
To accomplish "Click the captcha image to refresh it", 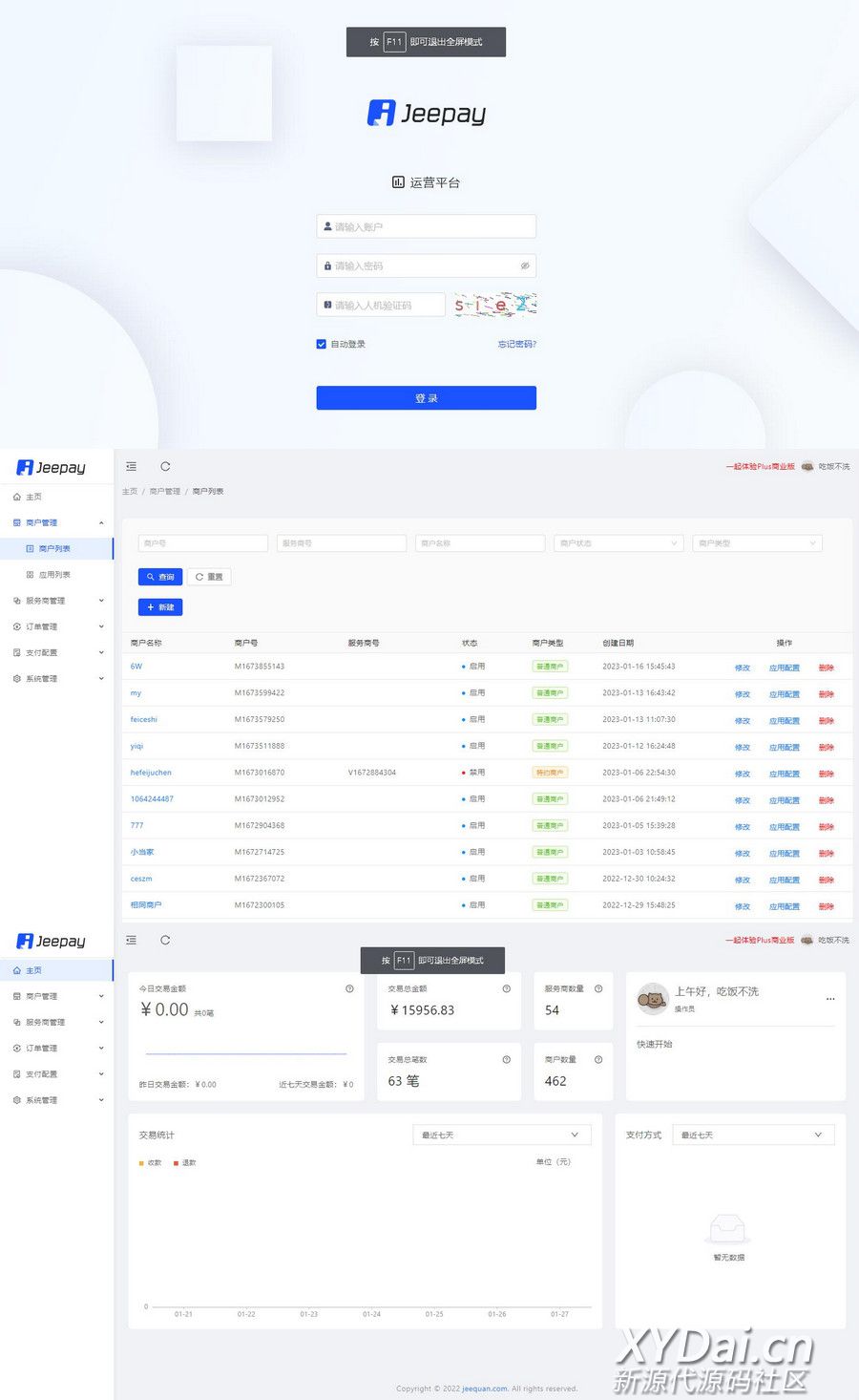I will tap(494, 305).
